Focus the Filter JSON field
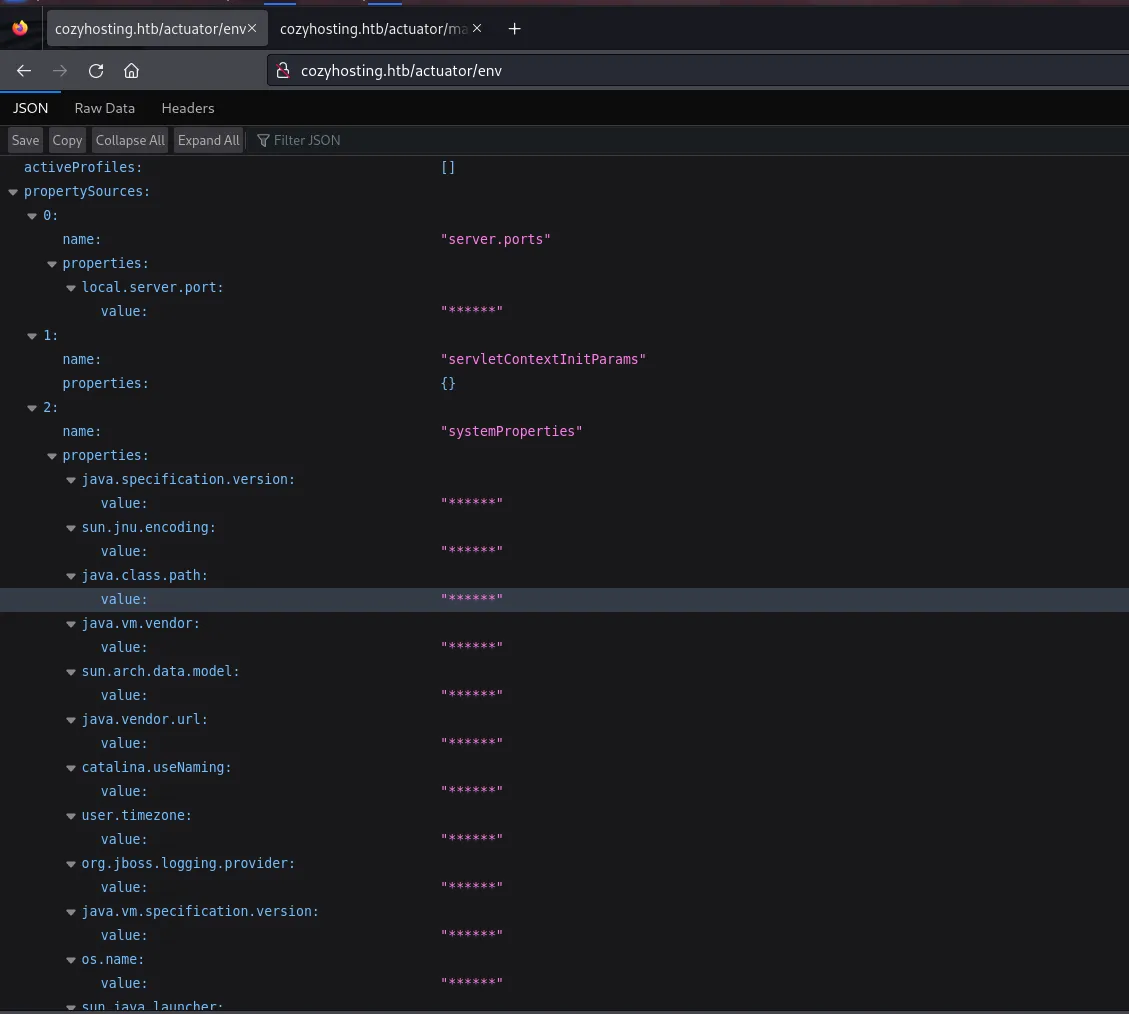 (307, 140)
